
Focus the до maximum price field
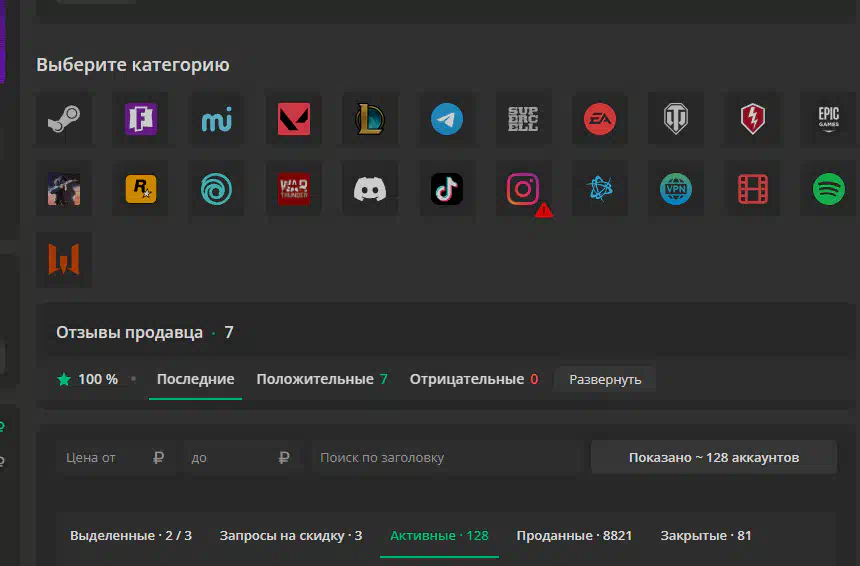point(242,457)
